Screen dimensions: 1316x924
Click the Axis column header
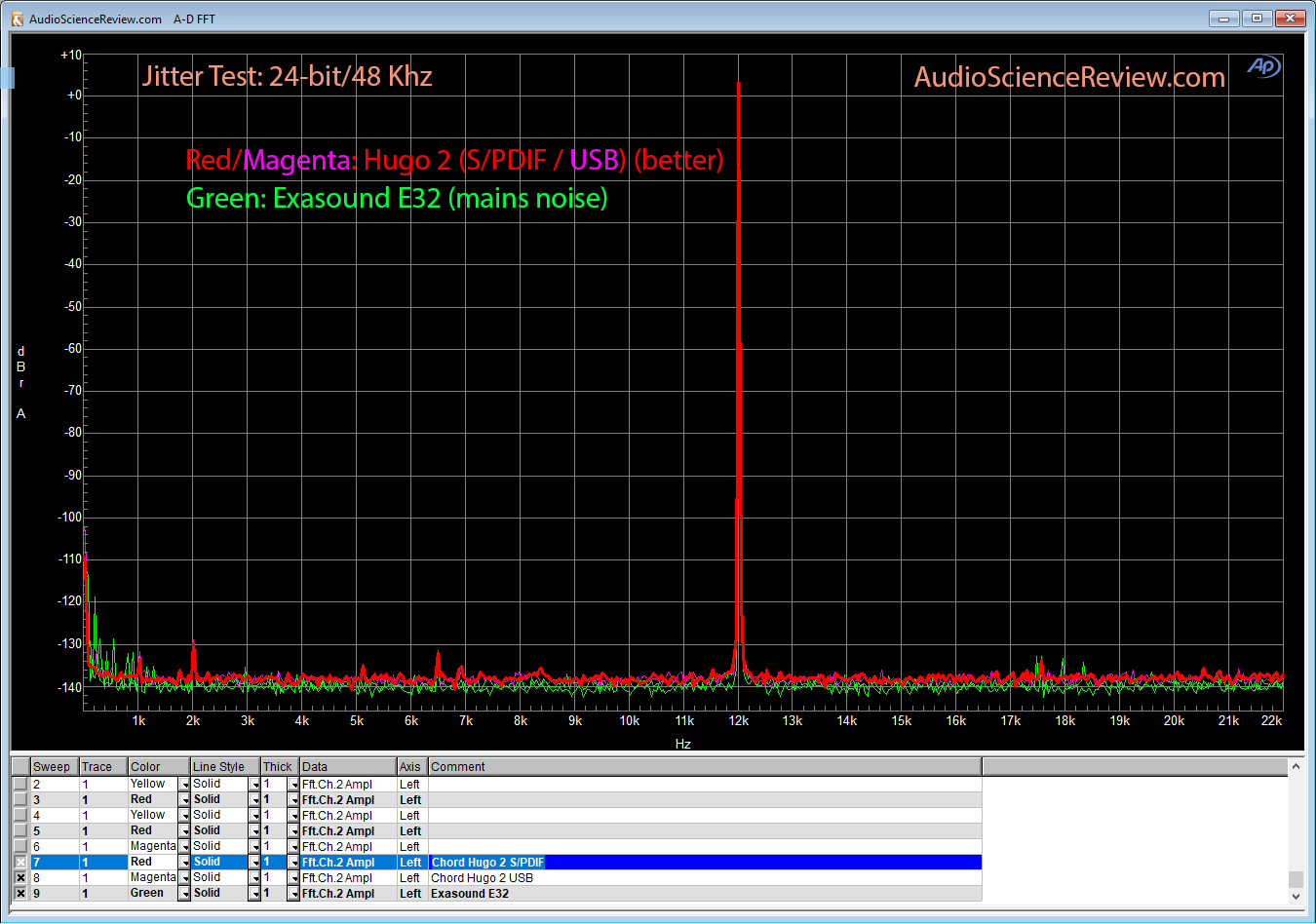(x=412, y=767)
